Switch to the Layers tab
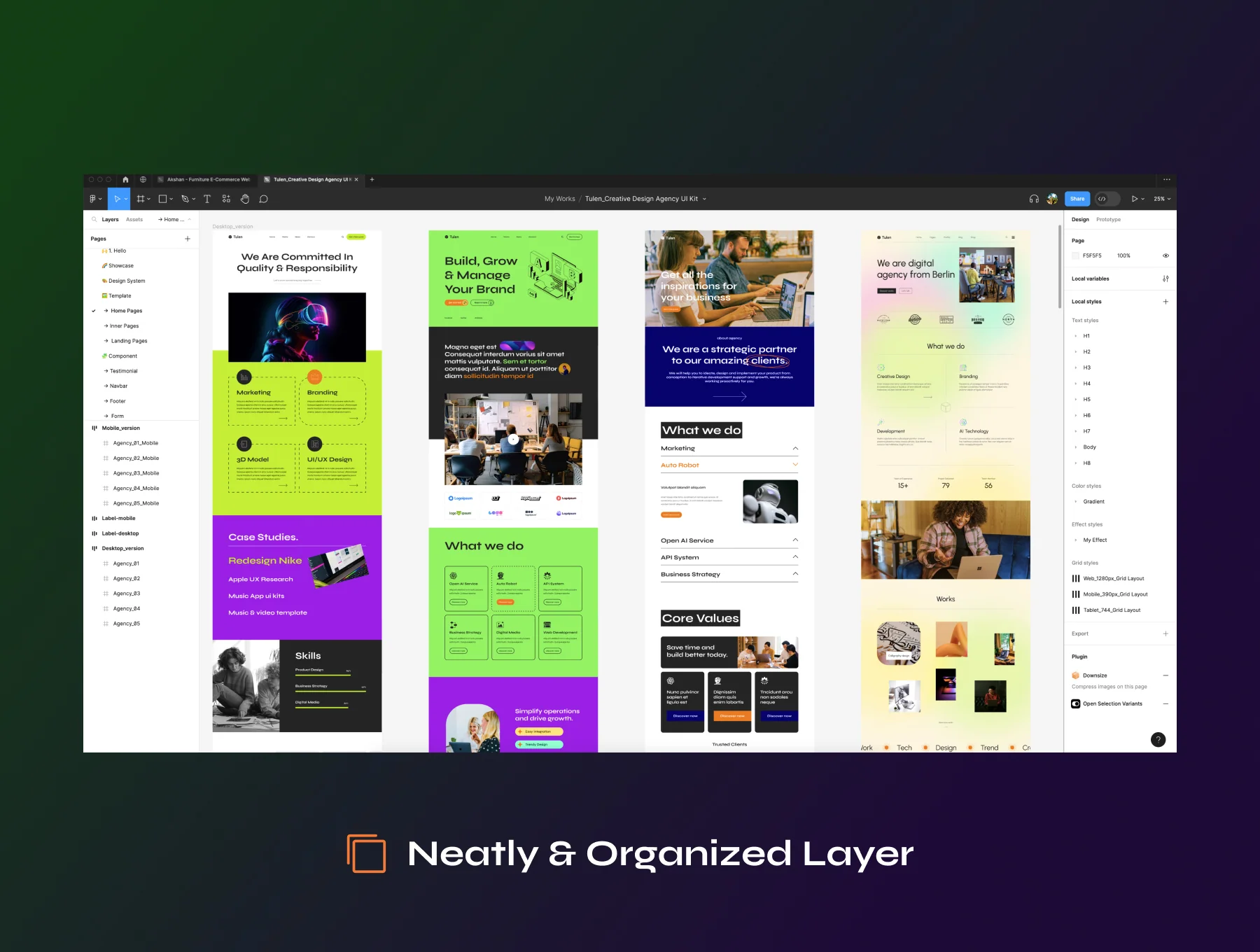The width and height of the screenshot is (1260, 952). pos(110,219)
